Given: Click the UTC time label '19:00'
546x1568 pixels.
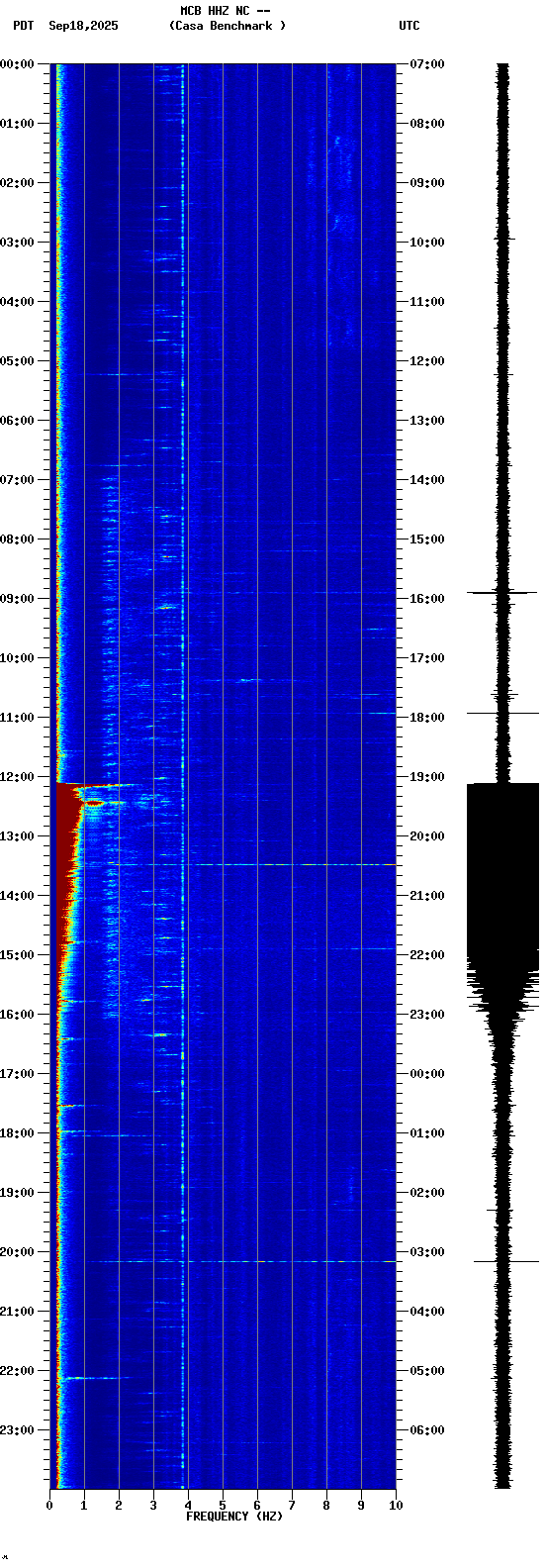Looking at the screenshot, I should pyautogui.click(x=427, y=777).
